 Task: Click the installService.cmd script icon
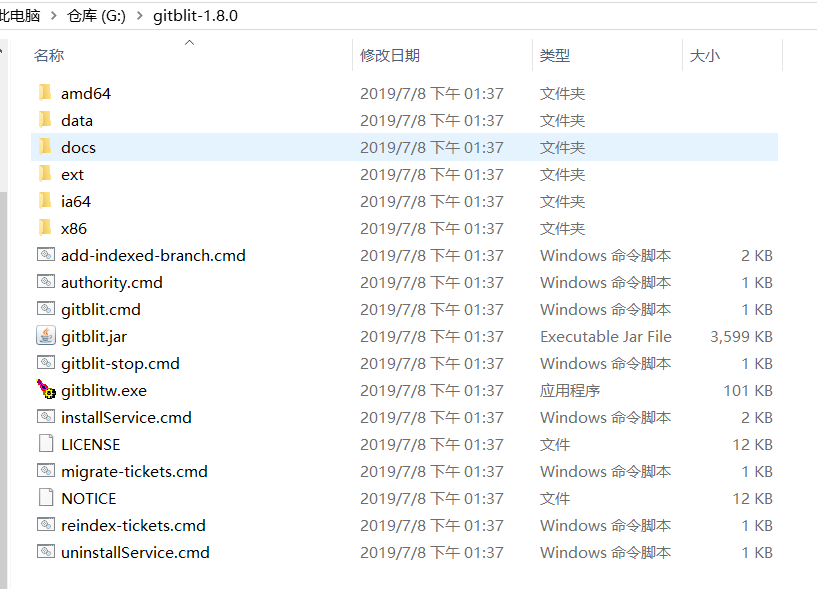tap(46, 417)
